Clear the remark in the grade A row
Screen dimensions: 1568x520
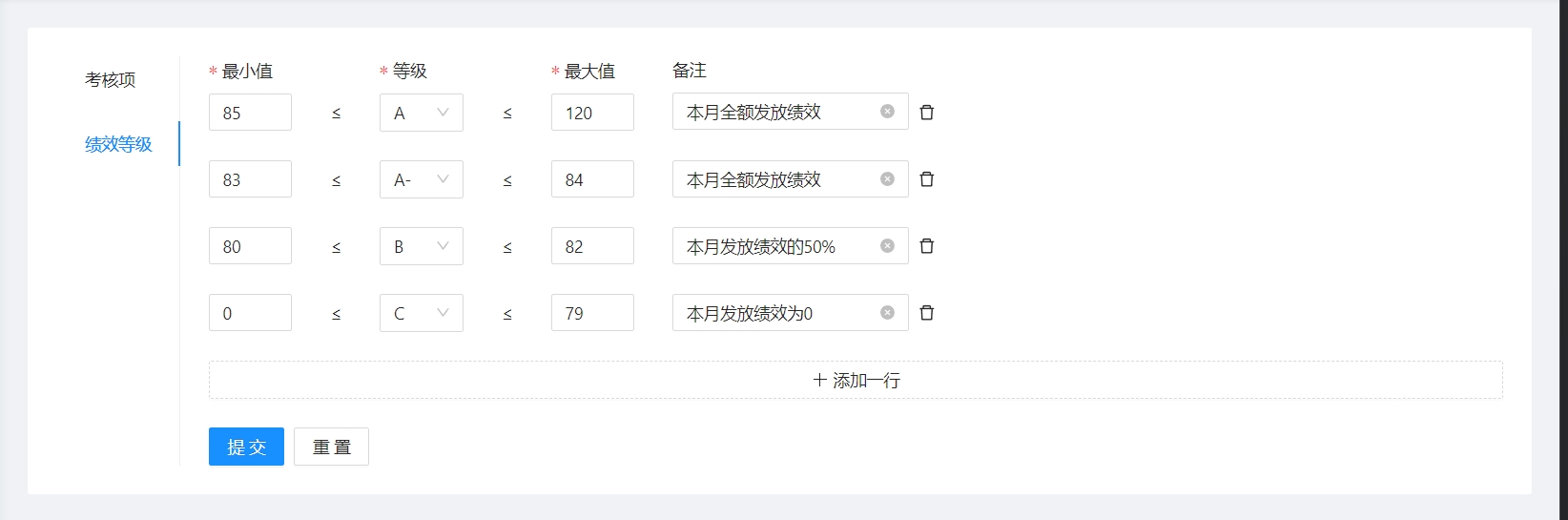coord(887,112)
